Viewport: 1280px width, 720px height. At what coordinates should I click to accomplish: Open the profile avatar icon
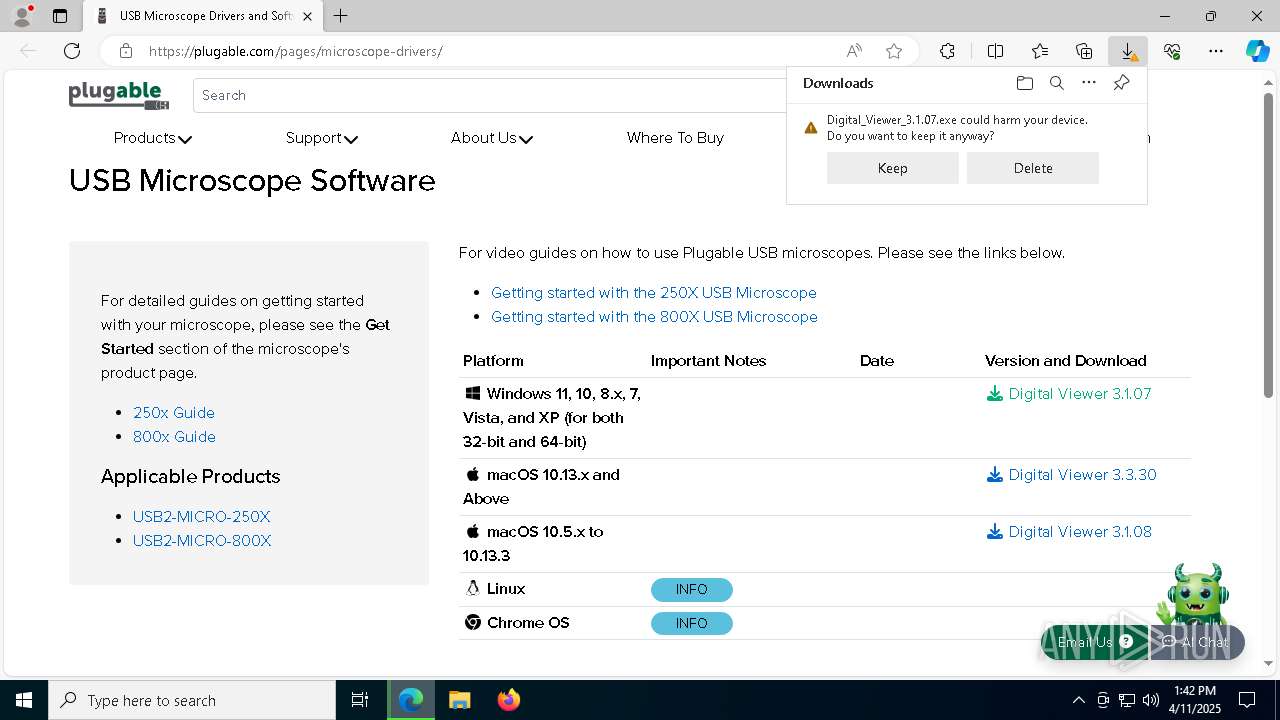click(x=22, y=16)
